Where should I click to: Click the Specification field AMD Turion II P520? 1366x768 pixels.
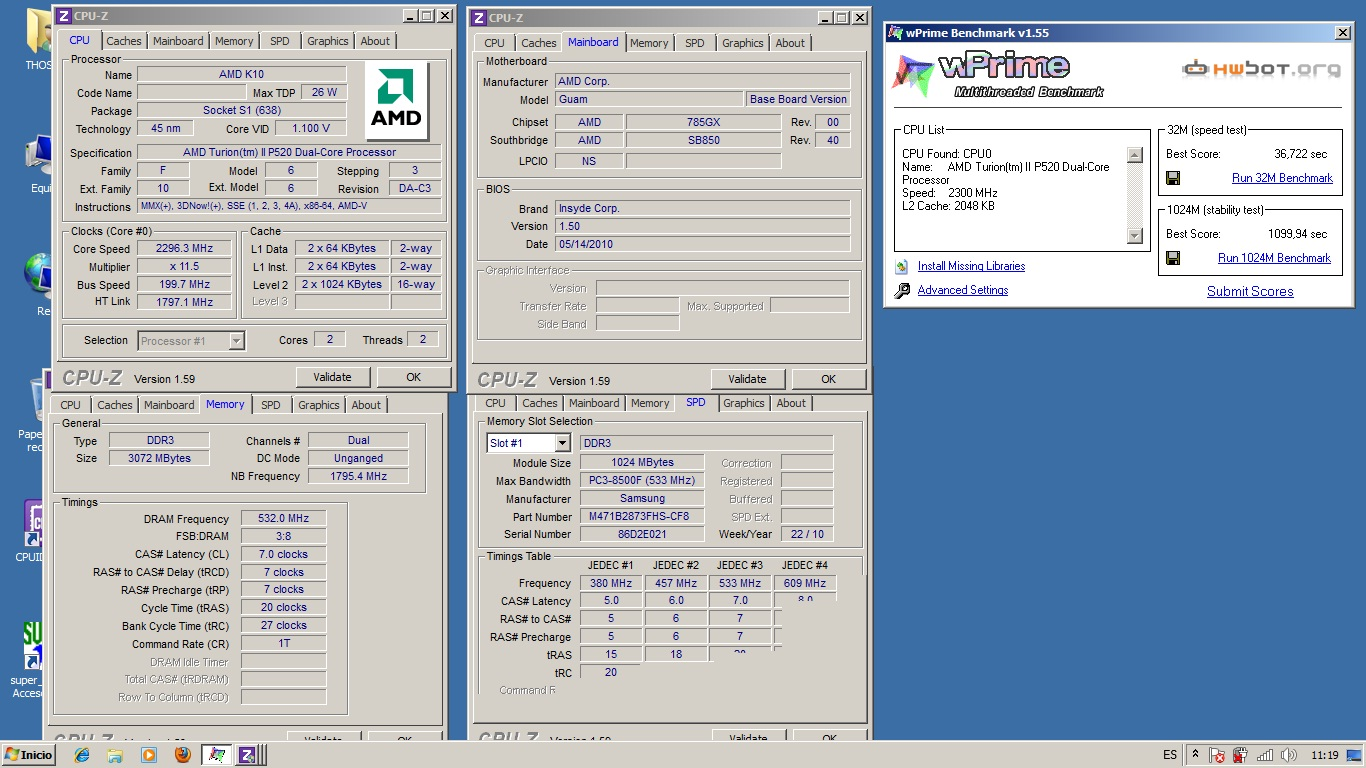pyautogui.click(x=289, y=153)
